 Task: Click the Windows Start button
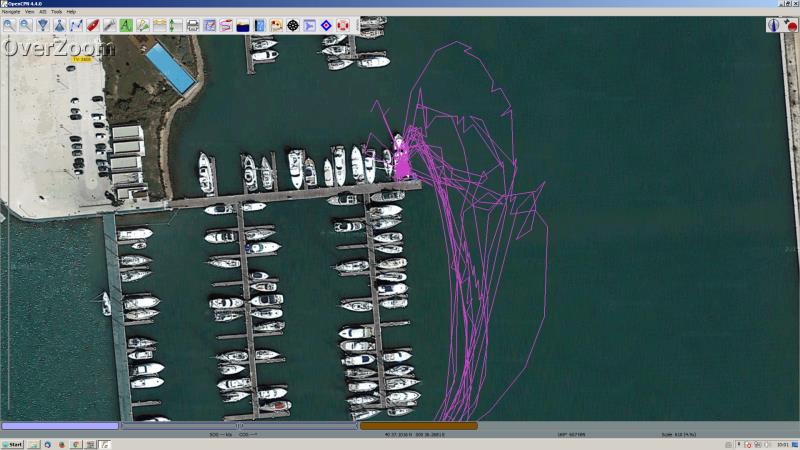click(12, 444)
